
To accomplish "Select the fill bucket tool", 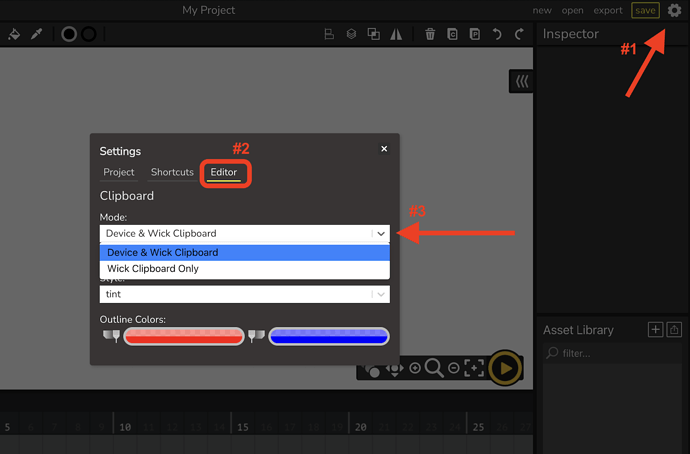I will pyautogui.click(x=14, y=34).
